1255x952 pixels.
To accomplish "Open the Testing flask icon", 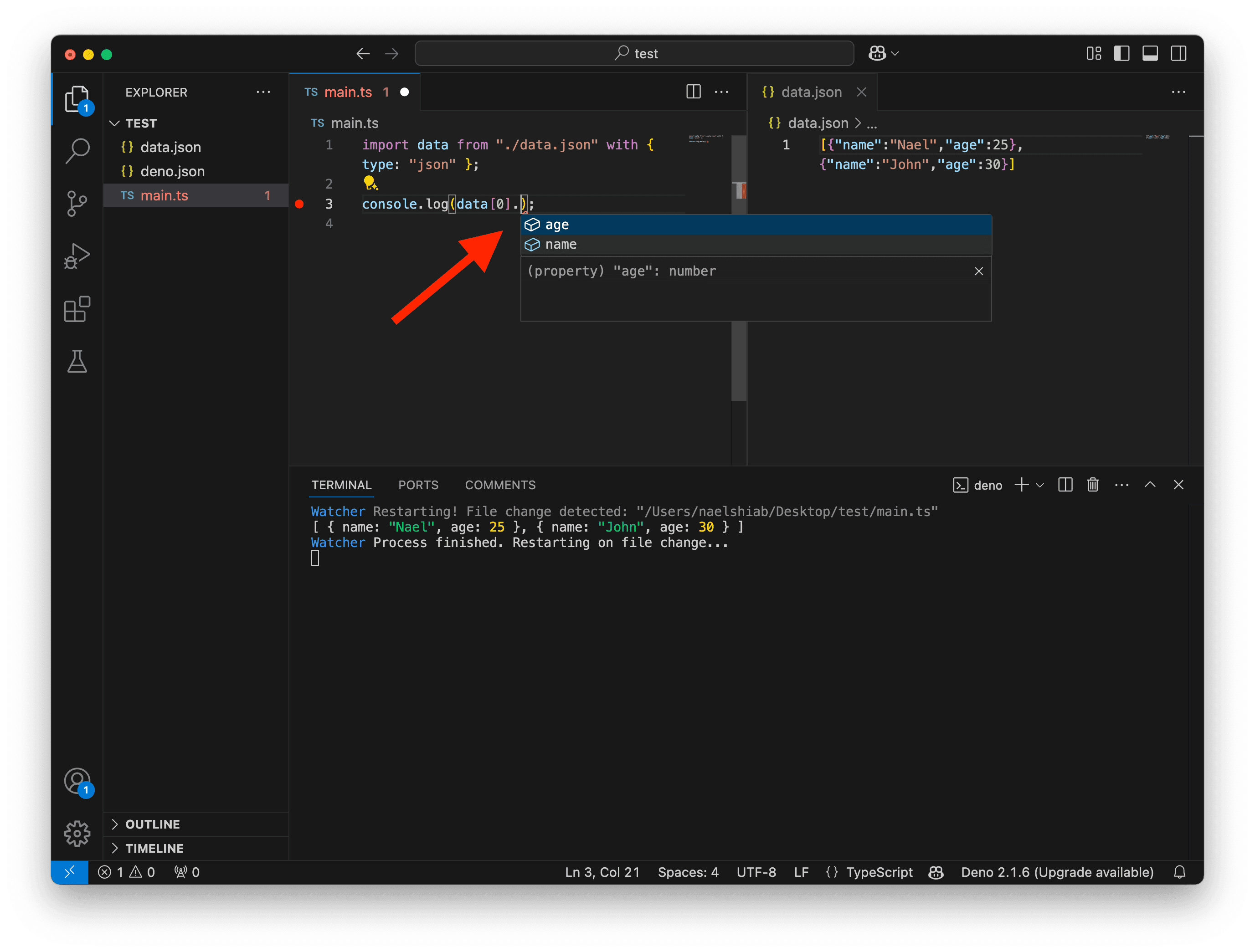I will tap(77, 362).
